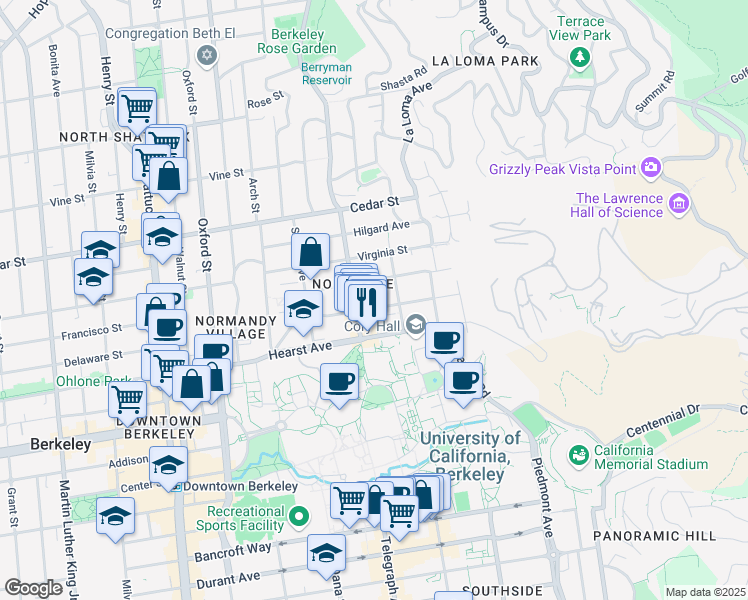Click the Shasta Rd street label
Viewport: 748px width, 600px height.
pyautogui.click(x=404, y=78)
